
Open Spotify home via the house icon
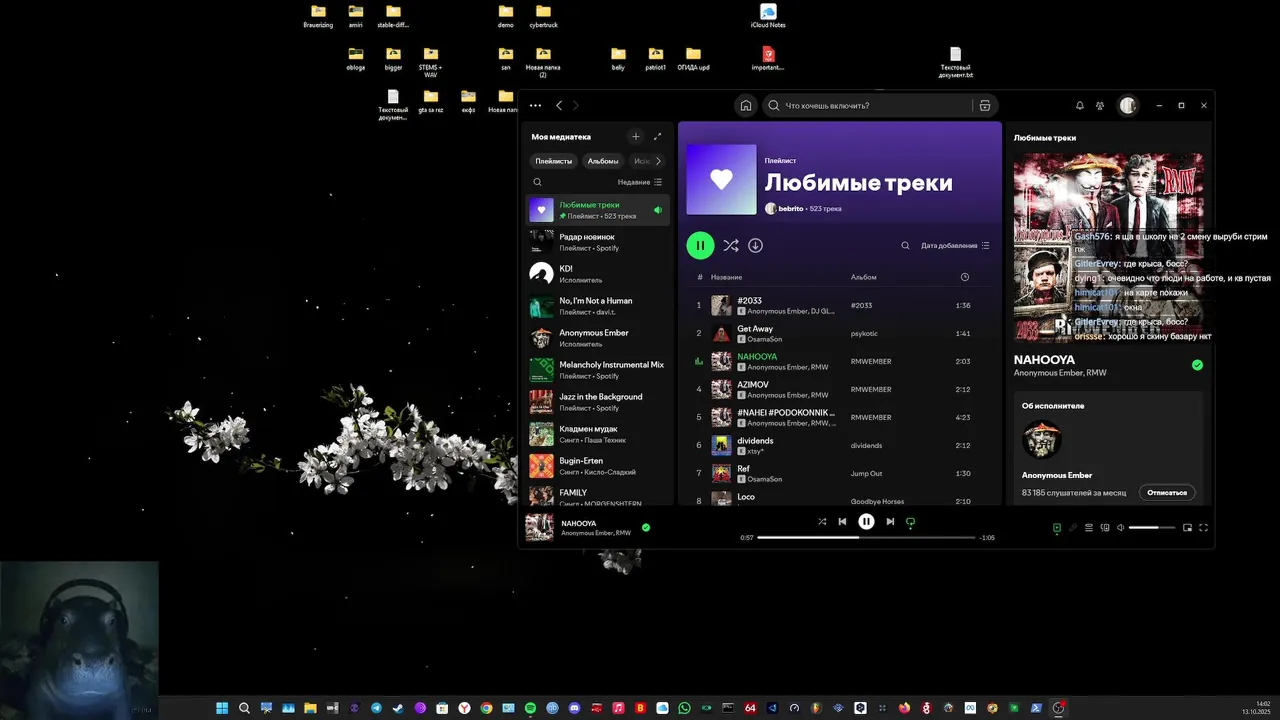(745, 105)
